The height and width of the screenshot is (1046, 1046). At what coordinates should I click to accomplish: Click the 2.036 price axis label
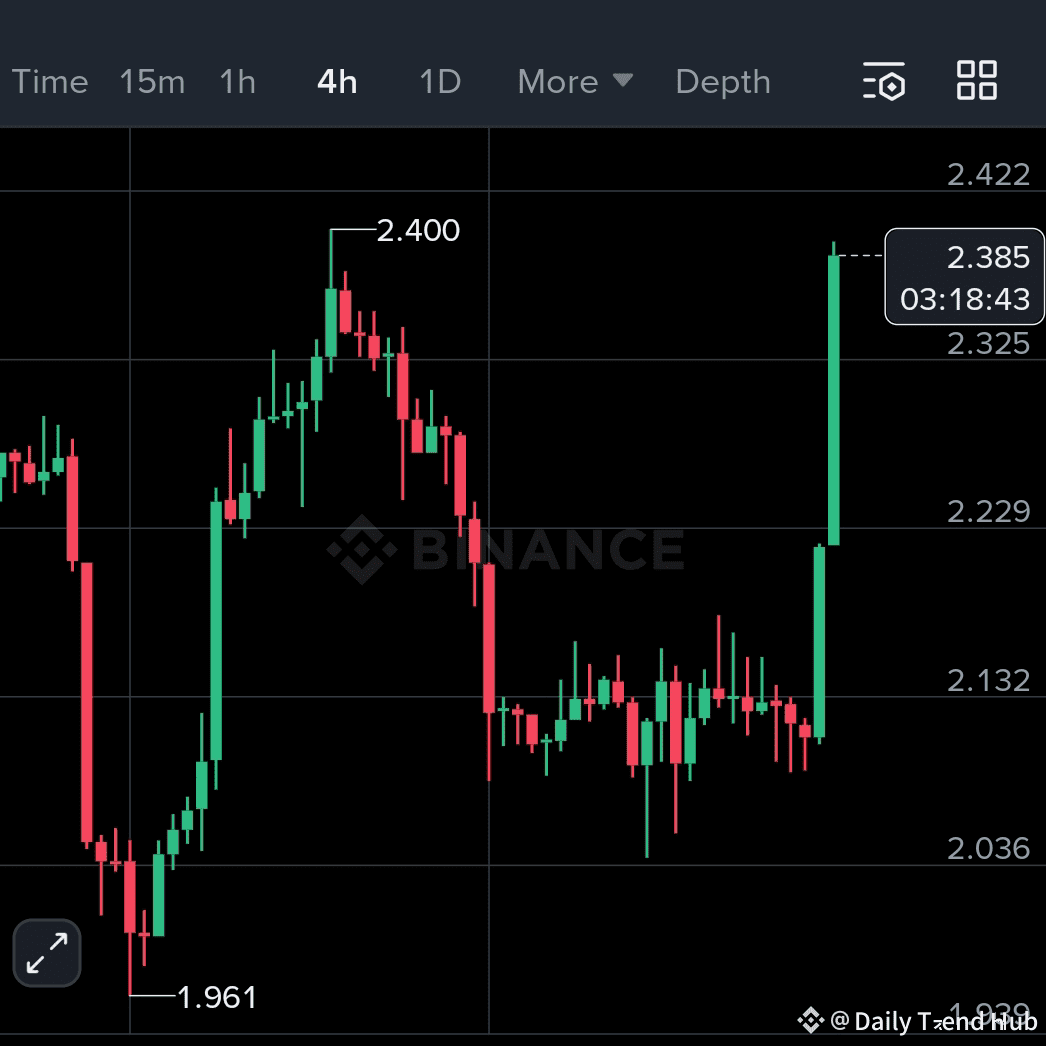click(x=988, y=848)
